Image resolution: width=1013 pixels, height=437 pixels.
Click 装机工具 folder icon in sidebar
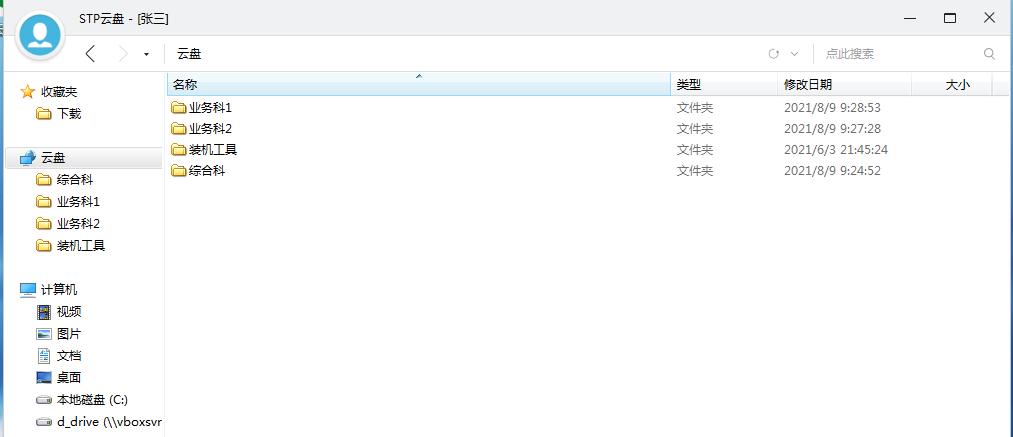coord(44,246)
